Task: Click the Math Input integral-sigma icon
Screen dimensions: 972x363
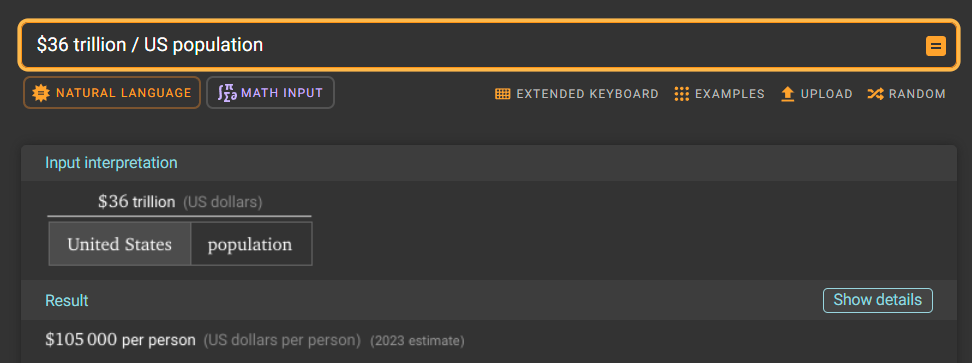Action: [227, 93]
